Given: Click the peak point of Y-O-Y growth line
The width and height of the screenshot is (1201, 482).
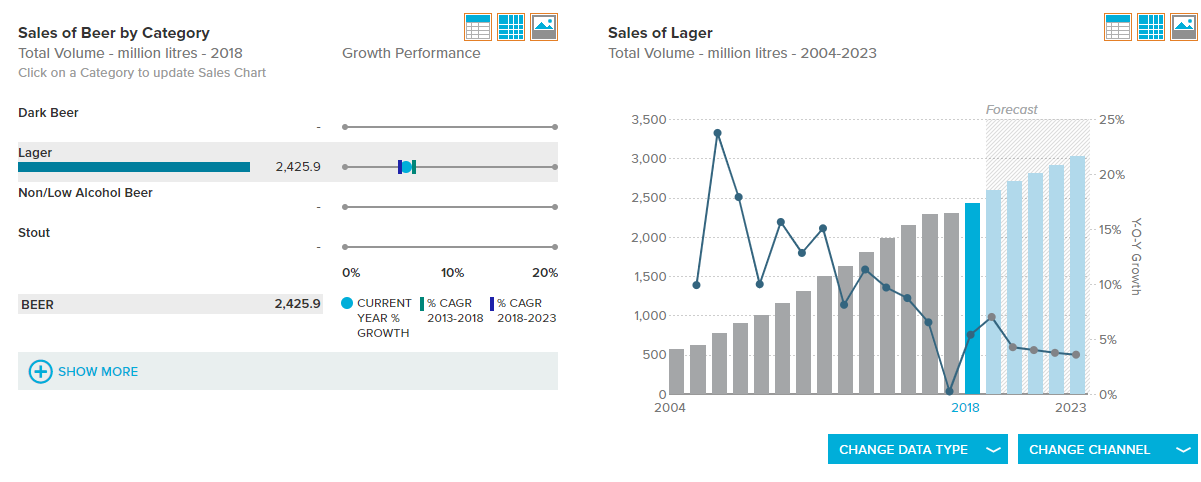Looking at the screenshot, I should tap(717, 132).
